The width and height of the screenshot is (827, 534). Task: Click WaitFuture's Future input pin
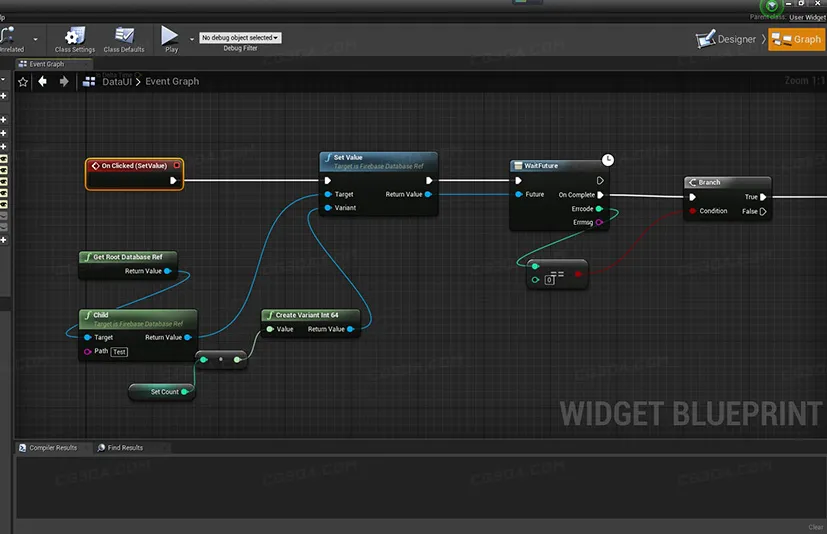coord(519,194)
